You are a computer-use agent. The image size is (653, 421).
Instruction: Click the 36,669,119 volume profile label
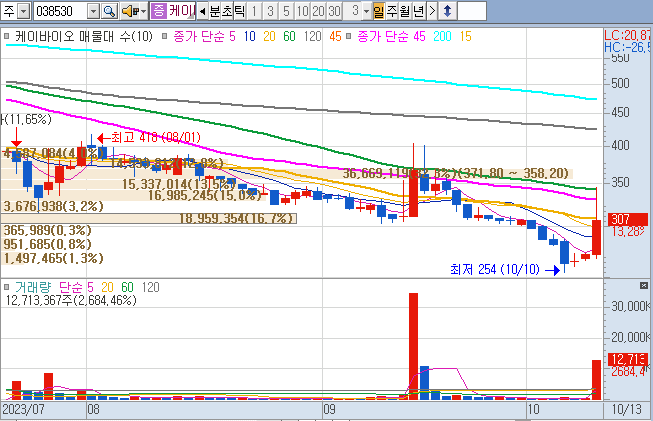click(456, 173)
